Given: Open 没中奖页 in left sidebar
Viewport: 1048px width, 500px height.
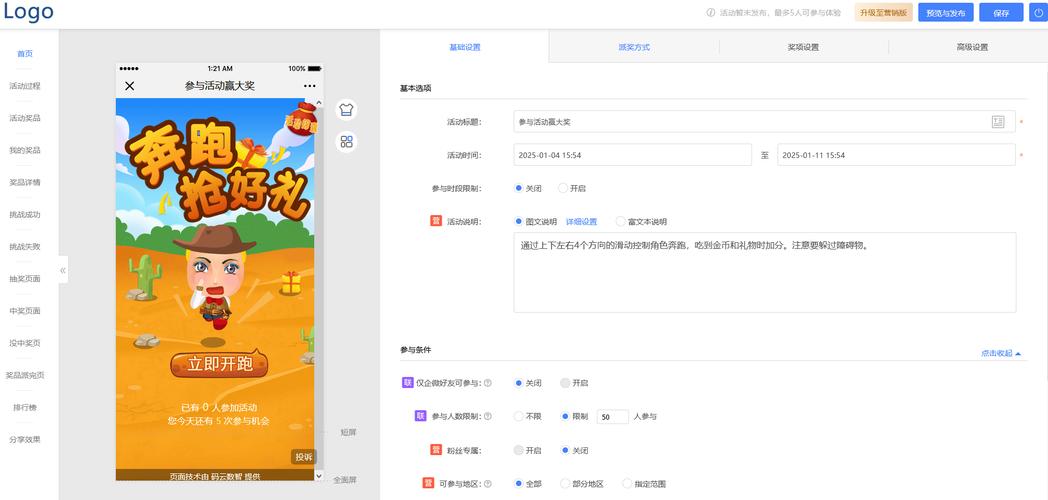Looking at the screenshot, I should click(25, 343).
